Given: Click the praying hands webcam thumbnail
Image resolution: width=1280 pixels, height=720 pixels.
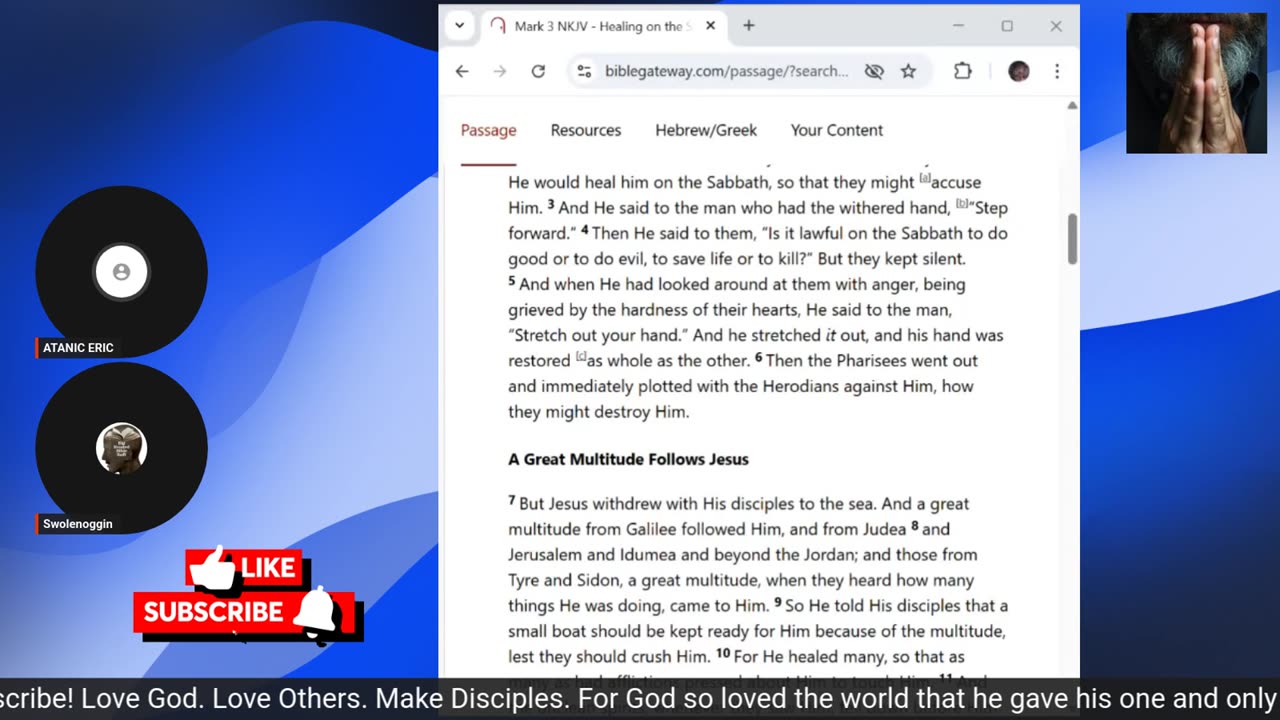Looking at the screenshot, I should tap(1196, 83).
